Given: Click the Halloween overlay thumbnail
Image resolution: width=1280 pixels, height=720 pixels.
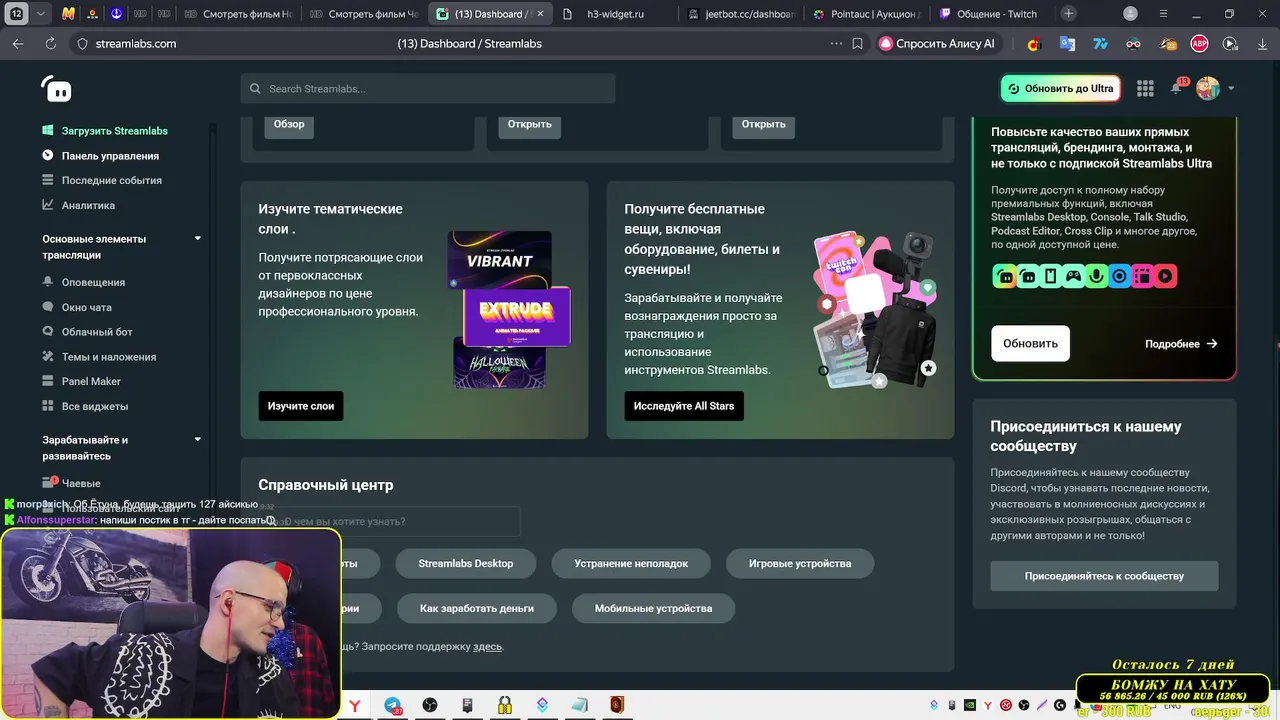Looking at the screenshot, I should coord(500,365).
